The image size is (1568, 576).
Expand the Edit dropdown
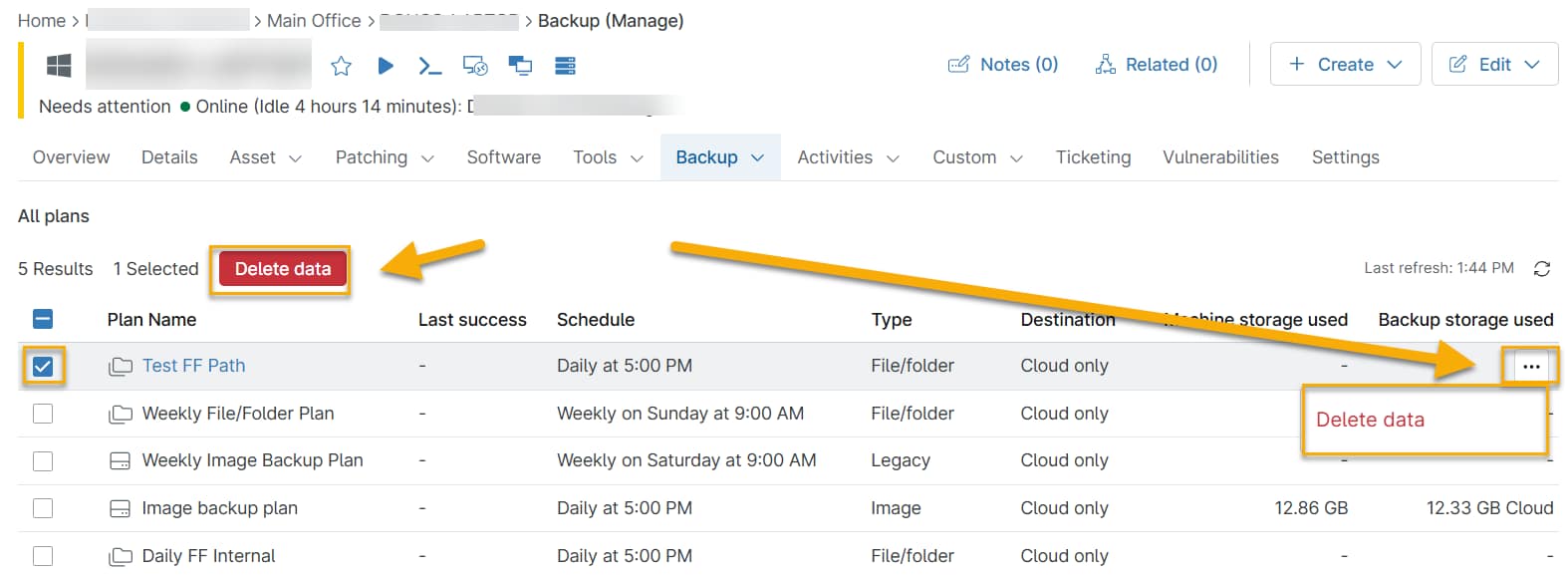click(x=1494, y=65)
